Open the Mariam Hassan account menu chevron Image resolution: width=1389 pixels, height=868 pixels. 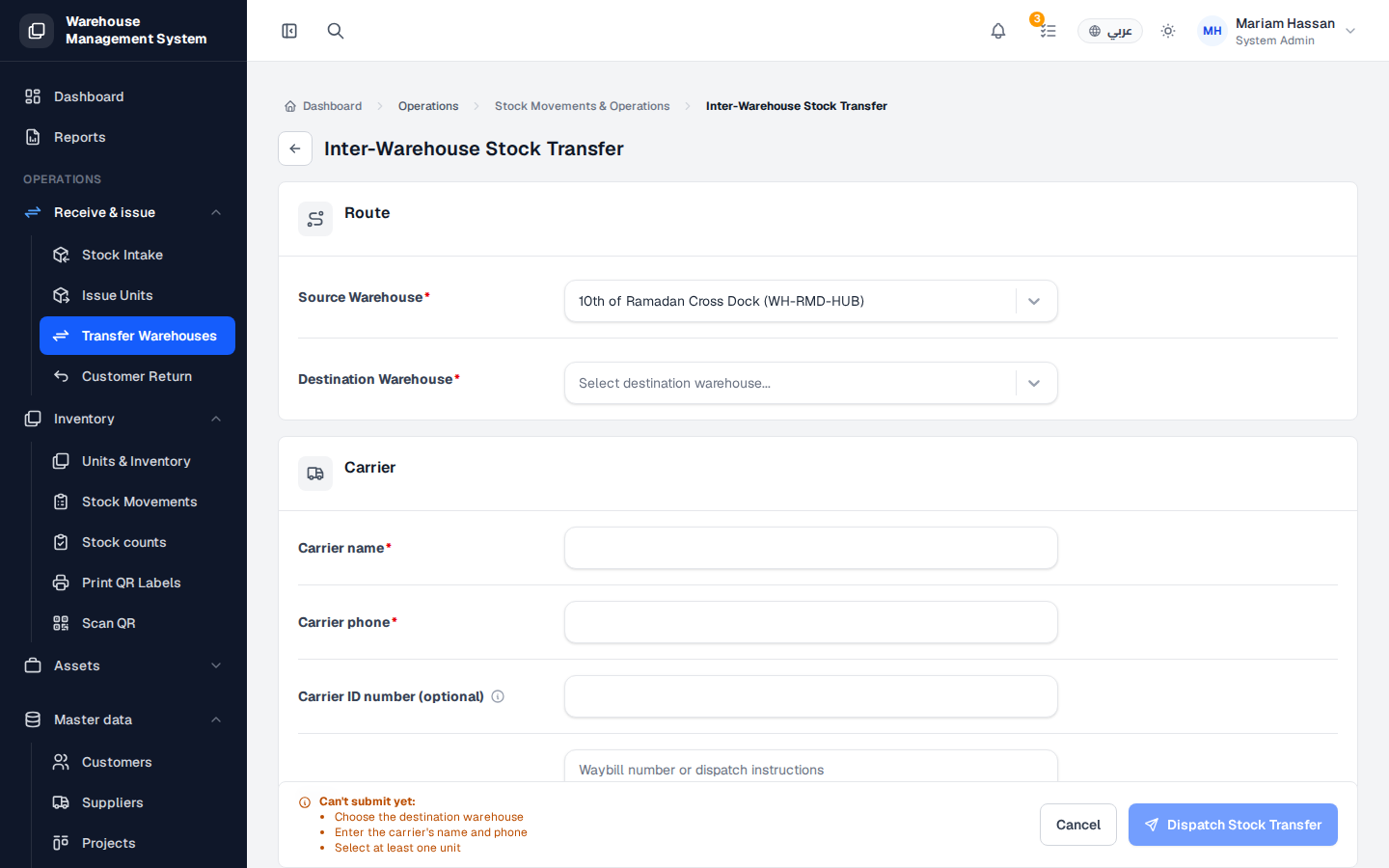pos(1350,31)
